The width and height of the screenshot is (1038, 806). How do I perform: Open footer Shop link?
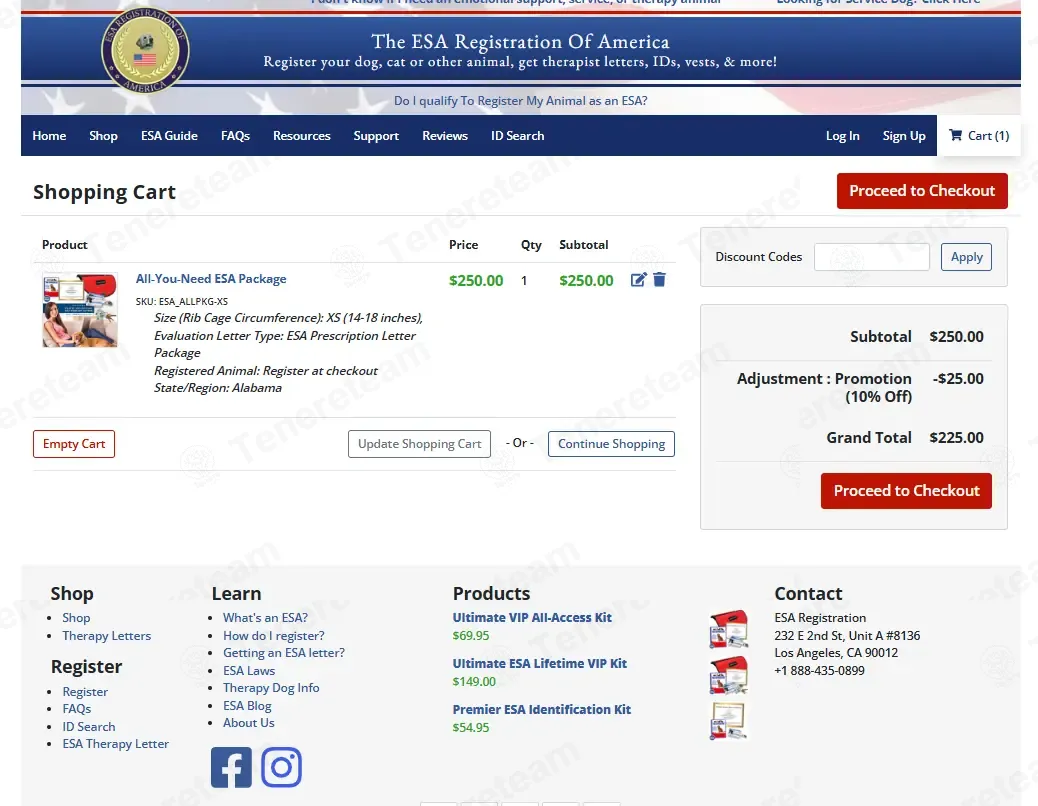click(76, 617)
